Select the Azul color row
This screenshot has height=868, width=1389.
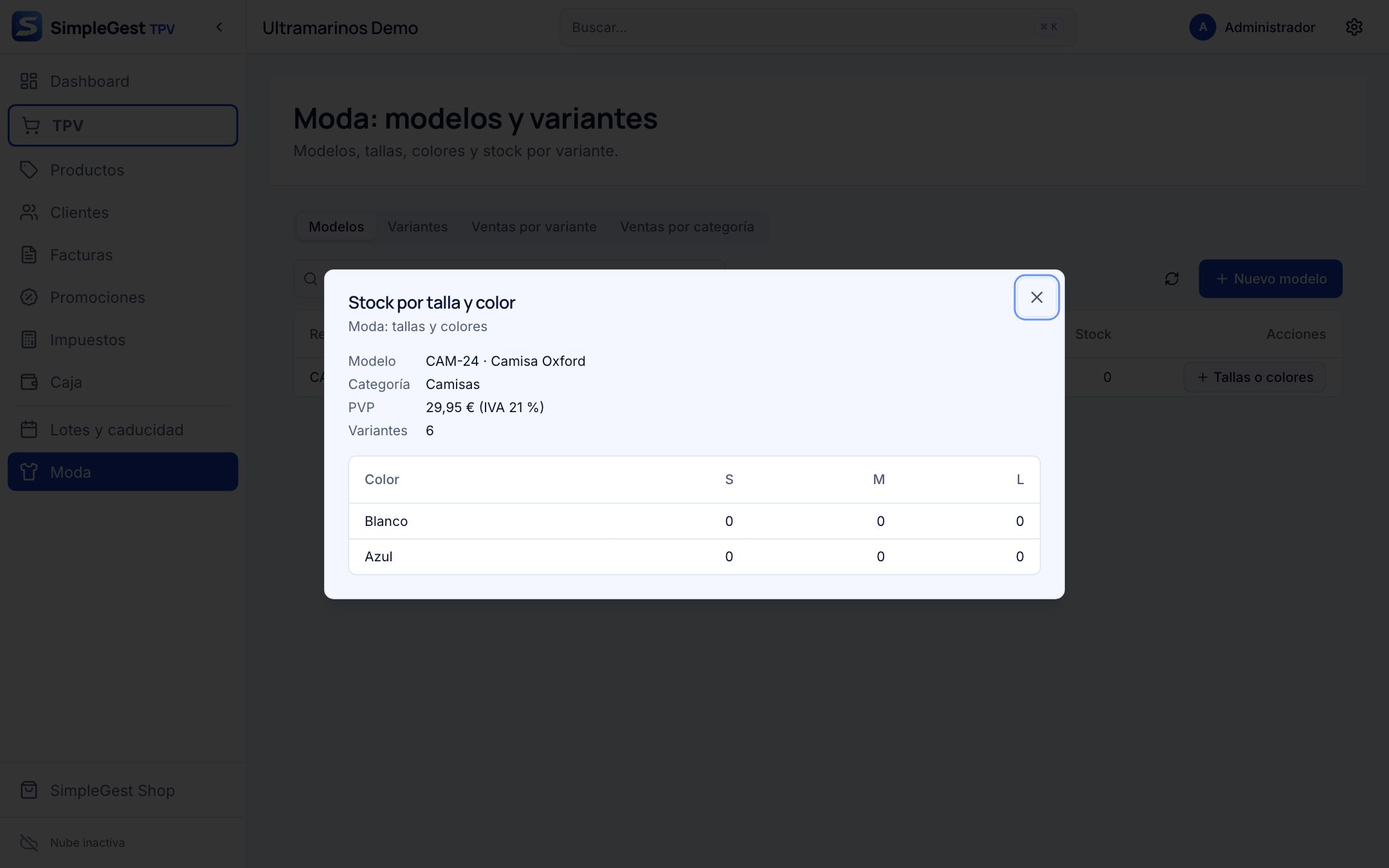pyautogui.click(x=694, y=557)
